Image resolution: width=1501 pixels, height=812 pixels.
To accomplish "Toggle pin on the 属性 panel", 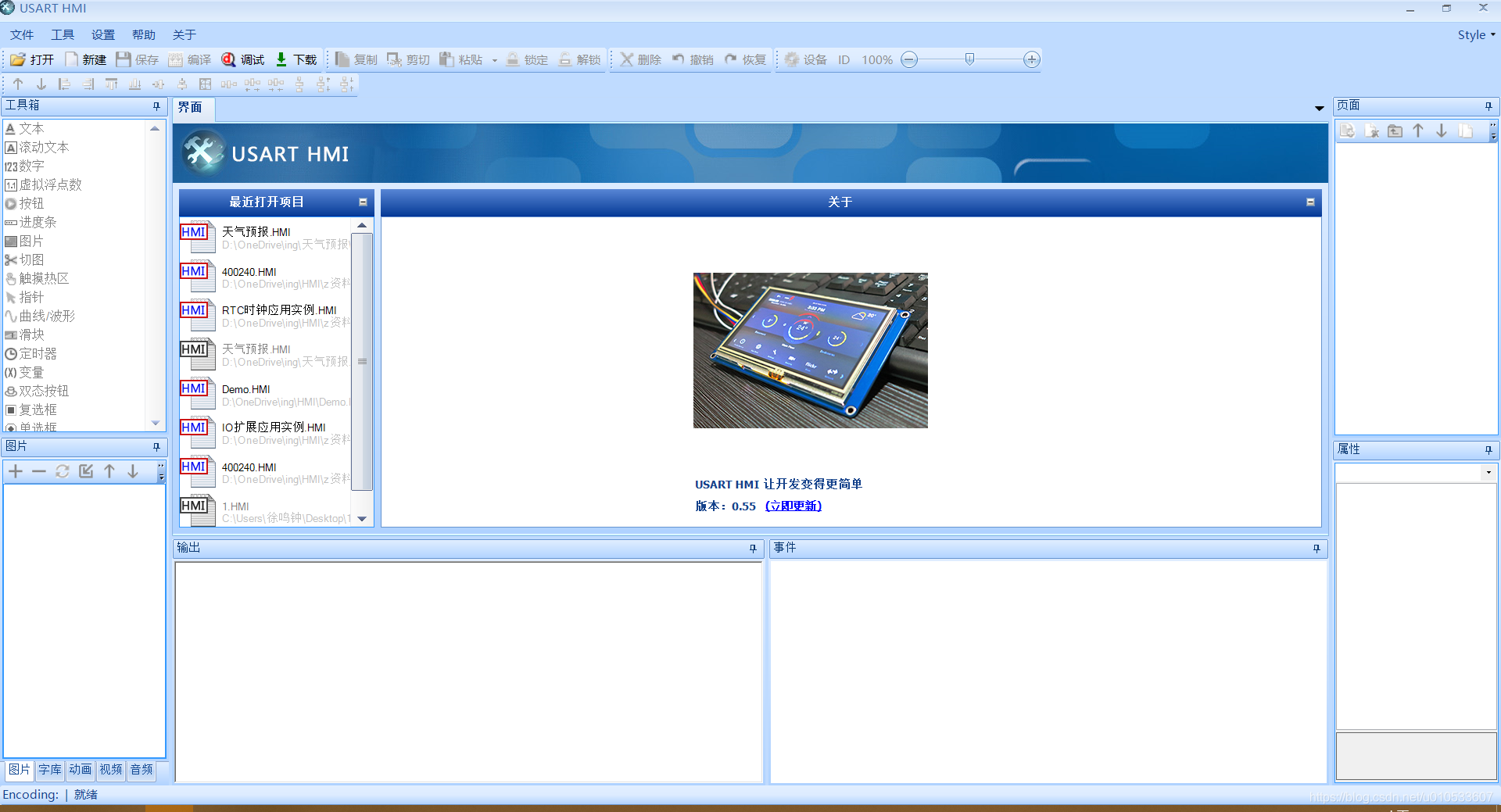I will tap(1488, 450).
